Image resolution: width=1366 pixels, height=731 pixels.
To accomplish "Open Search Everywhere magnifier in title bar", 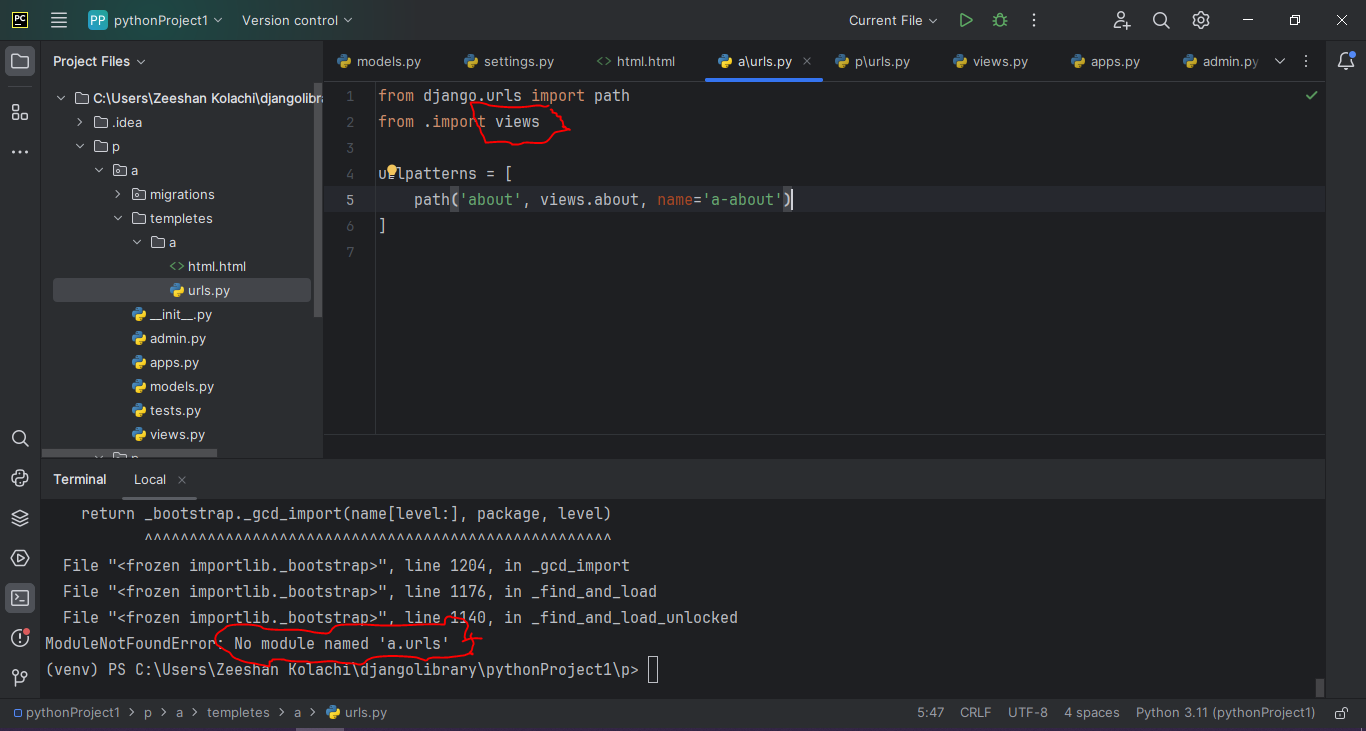I will (x=1161, y=20).
